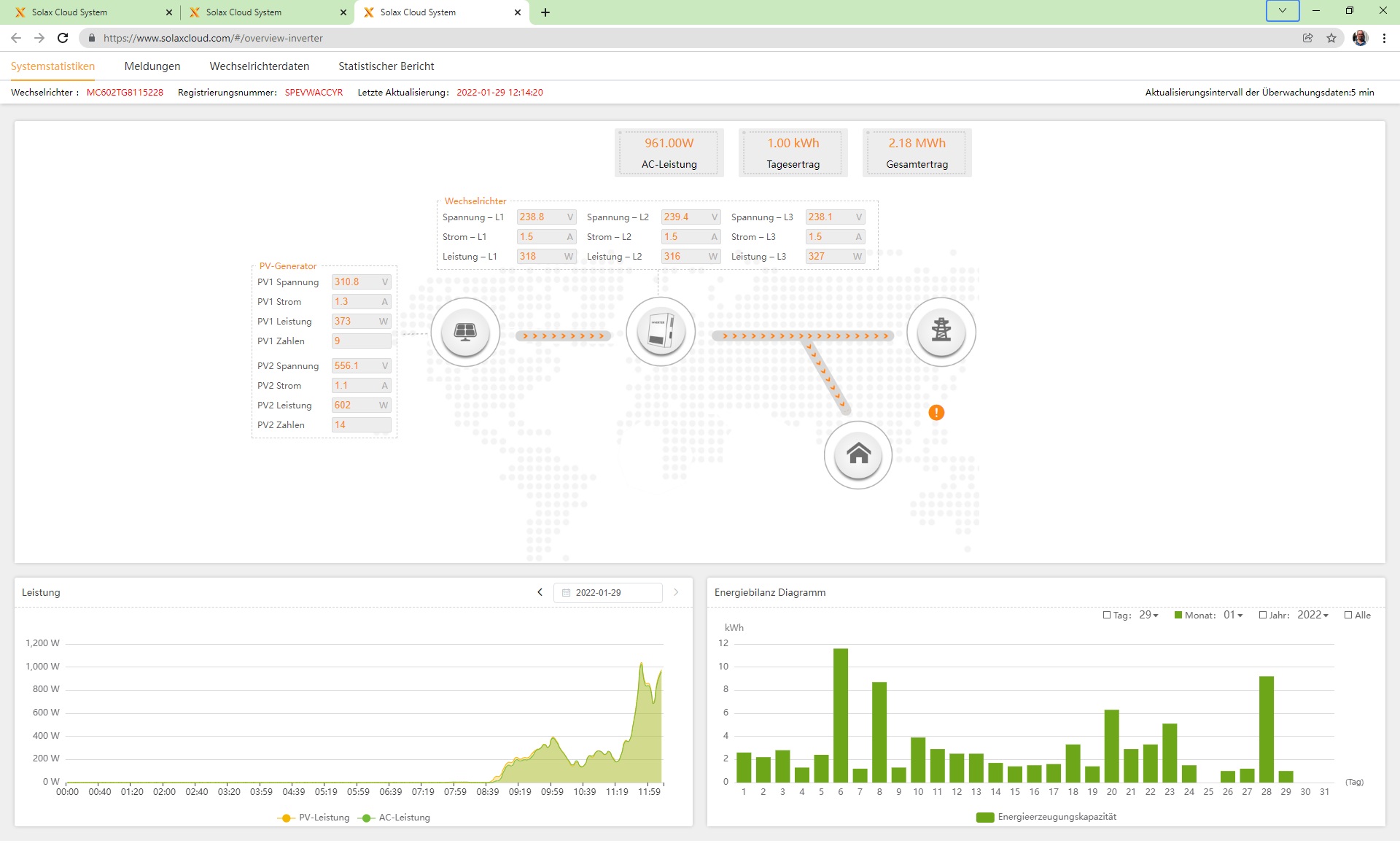Screen dimensions: 1400x846
Task: Toggle Energieerzeugungskapazität green legend swatch
Action: click(x=984, y=817)
